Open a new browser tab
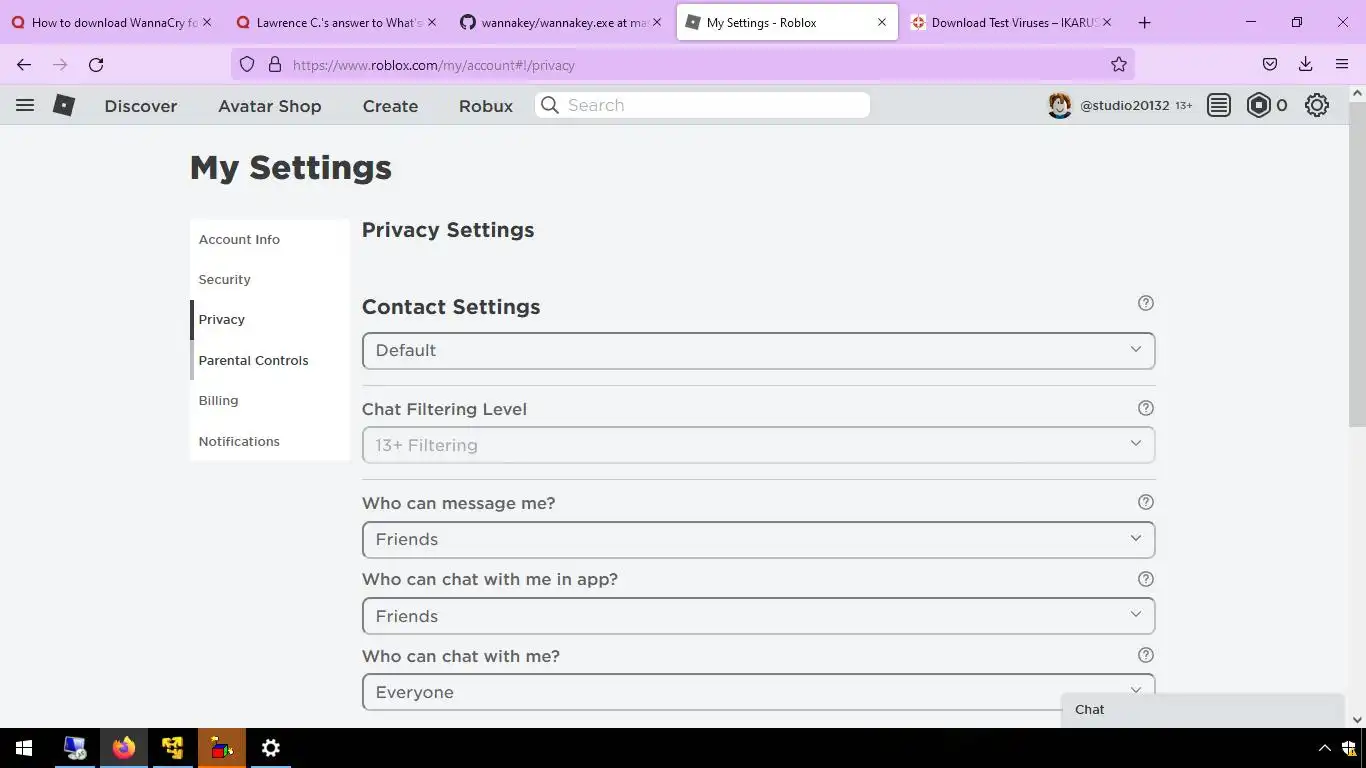Screen dimensions: 1366x768 [x=1145, y=22]
